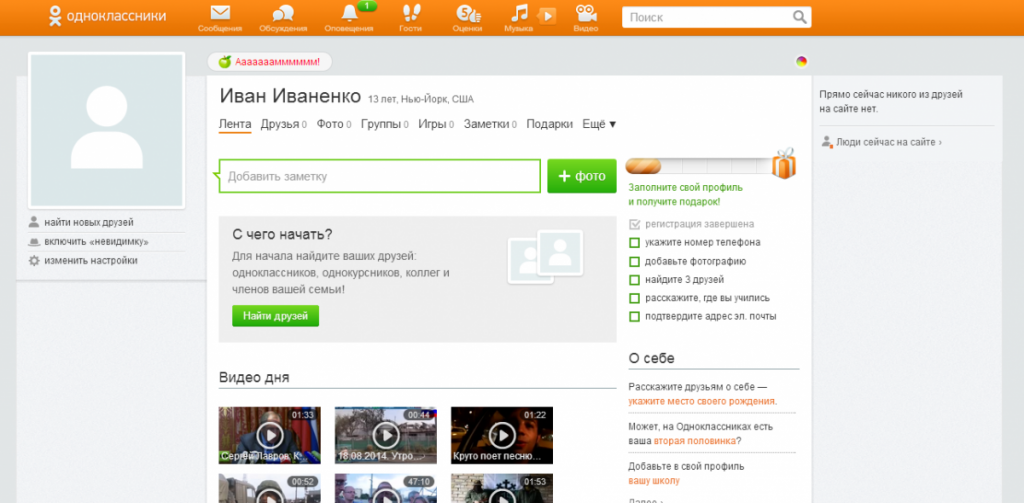The height and width of the screenshot is (503, 1024).
Task: Open the 01:53 video thumbnail
Action: tap(502, 488)
